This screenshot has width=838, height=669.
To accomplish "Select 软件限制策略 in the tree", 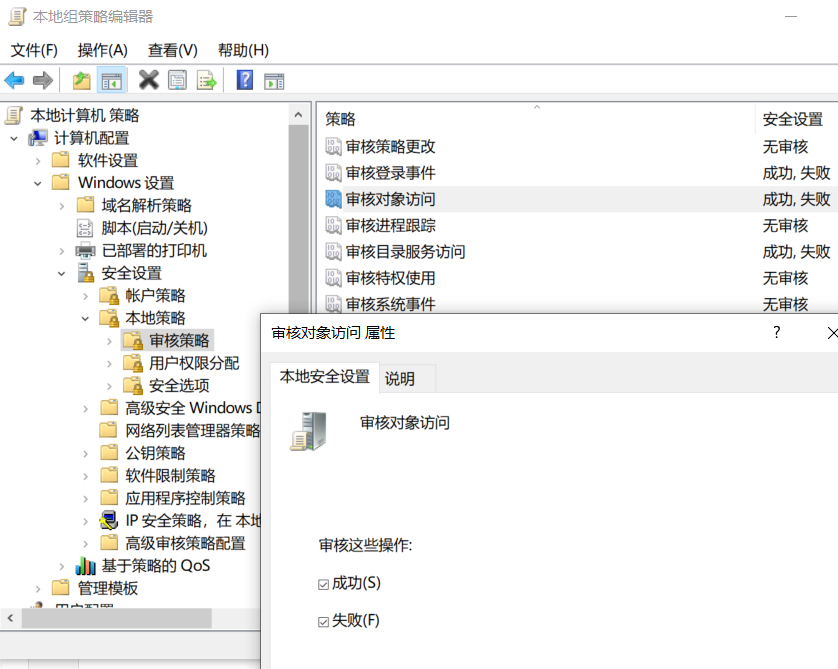I will tap(170, 475).
